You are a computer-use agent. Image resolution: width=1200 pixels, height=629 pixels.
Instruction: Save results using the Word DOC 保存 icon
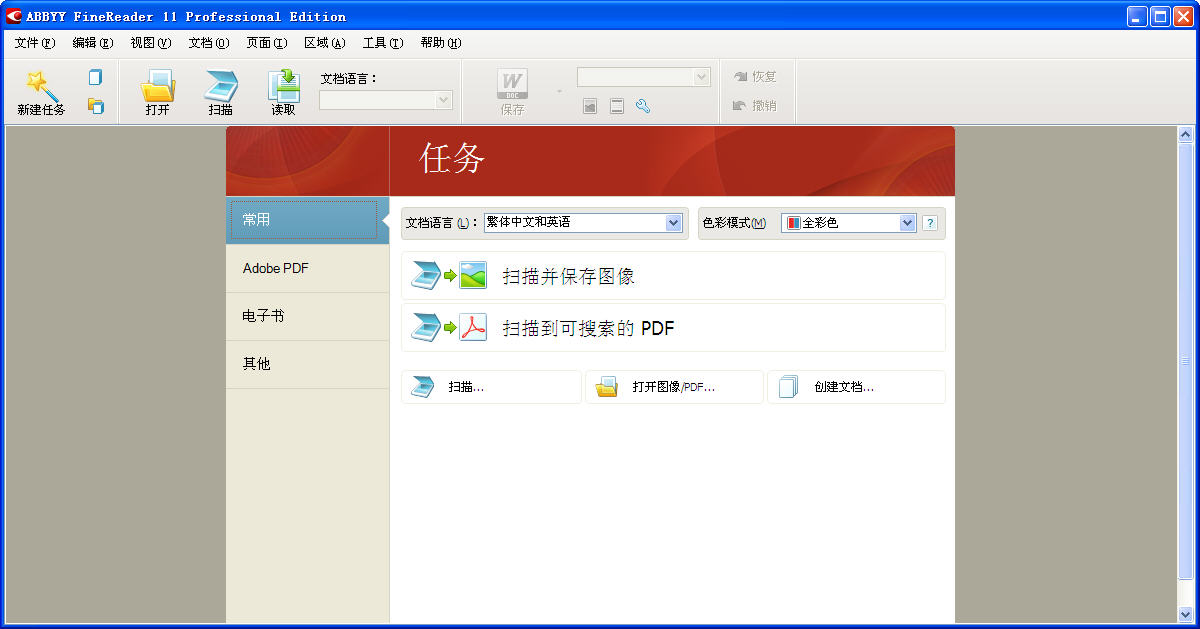tap(512, 85)
